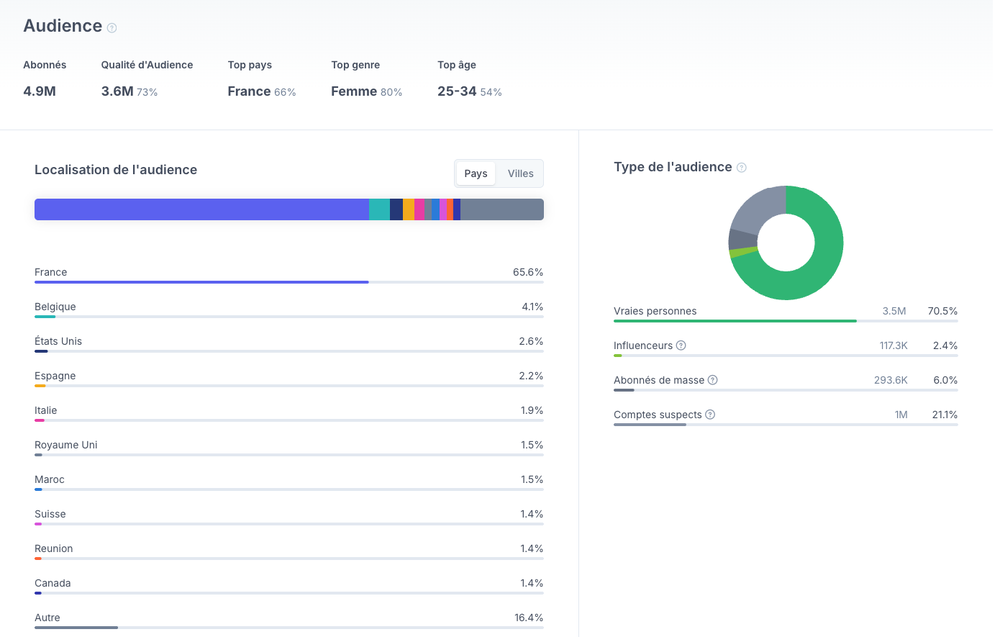This screenshot has height=637, width=1000.
Task: Select the Autre row label
Action: (47, 617)
